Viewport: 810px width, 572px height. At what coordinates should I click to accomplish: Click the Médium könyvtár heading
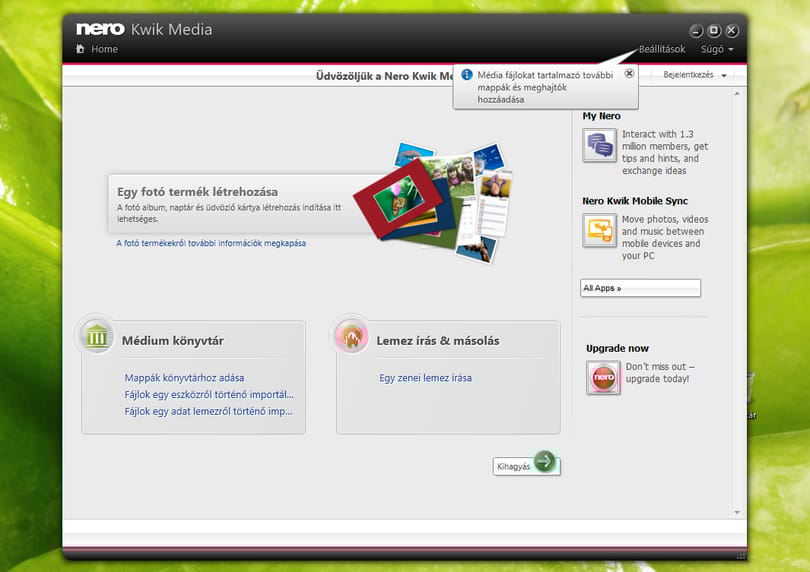coord(173,341)
